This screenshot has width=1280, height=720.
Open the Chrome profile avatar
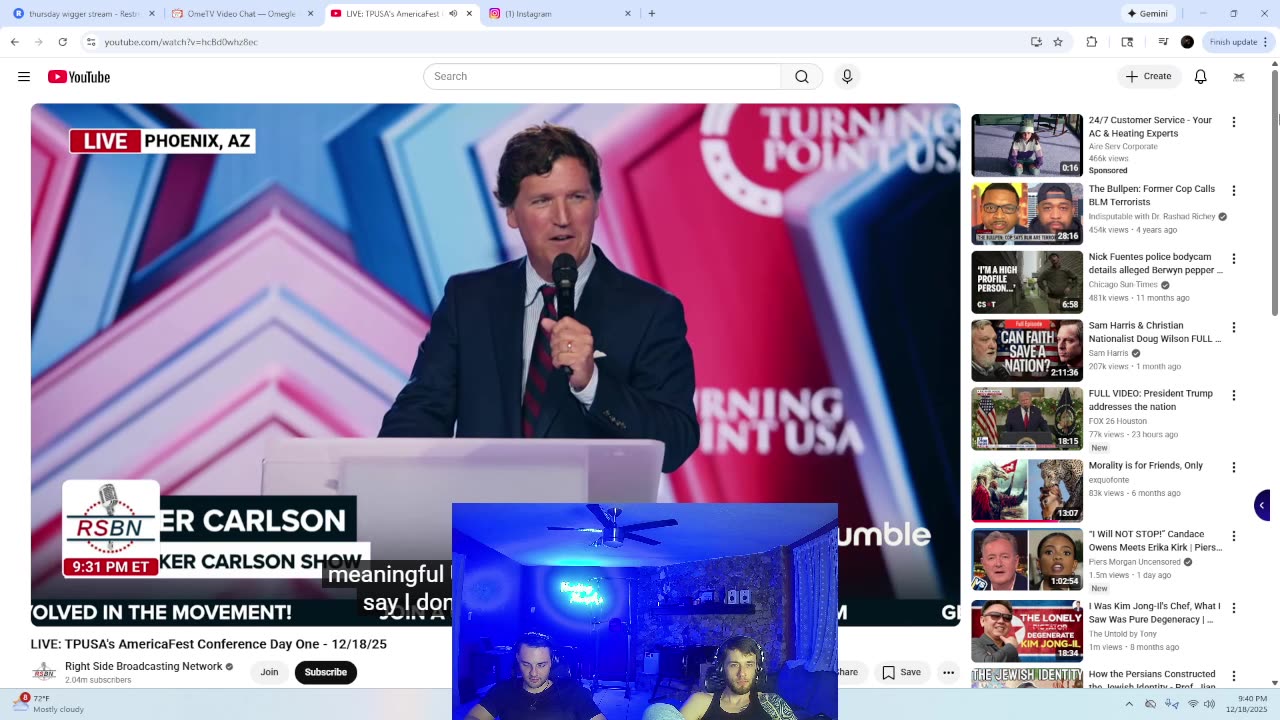[1187, 42]
